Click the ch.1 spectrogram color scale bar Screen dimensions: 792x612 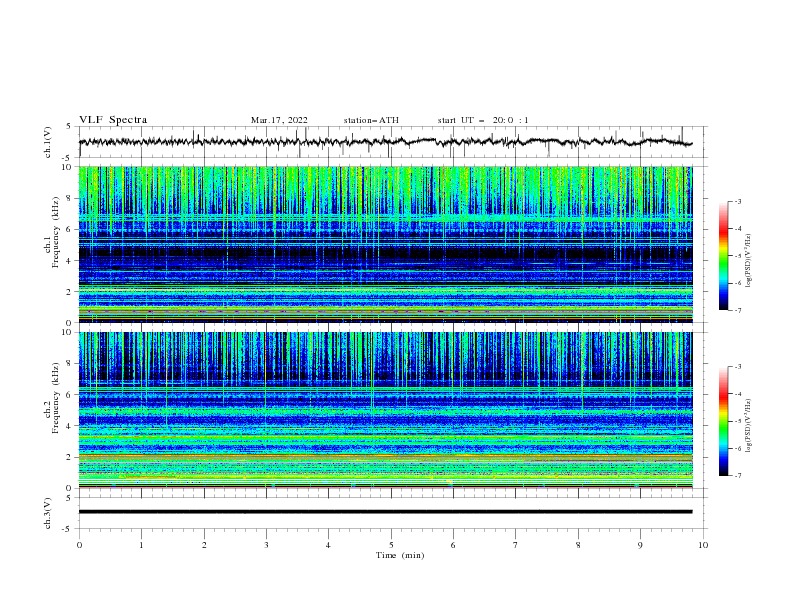[x=723, y=256]
